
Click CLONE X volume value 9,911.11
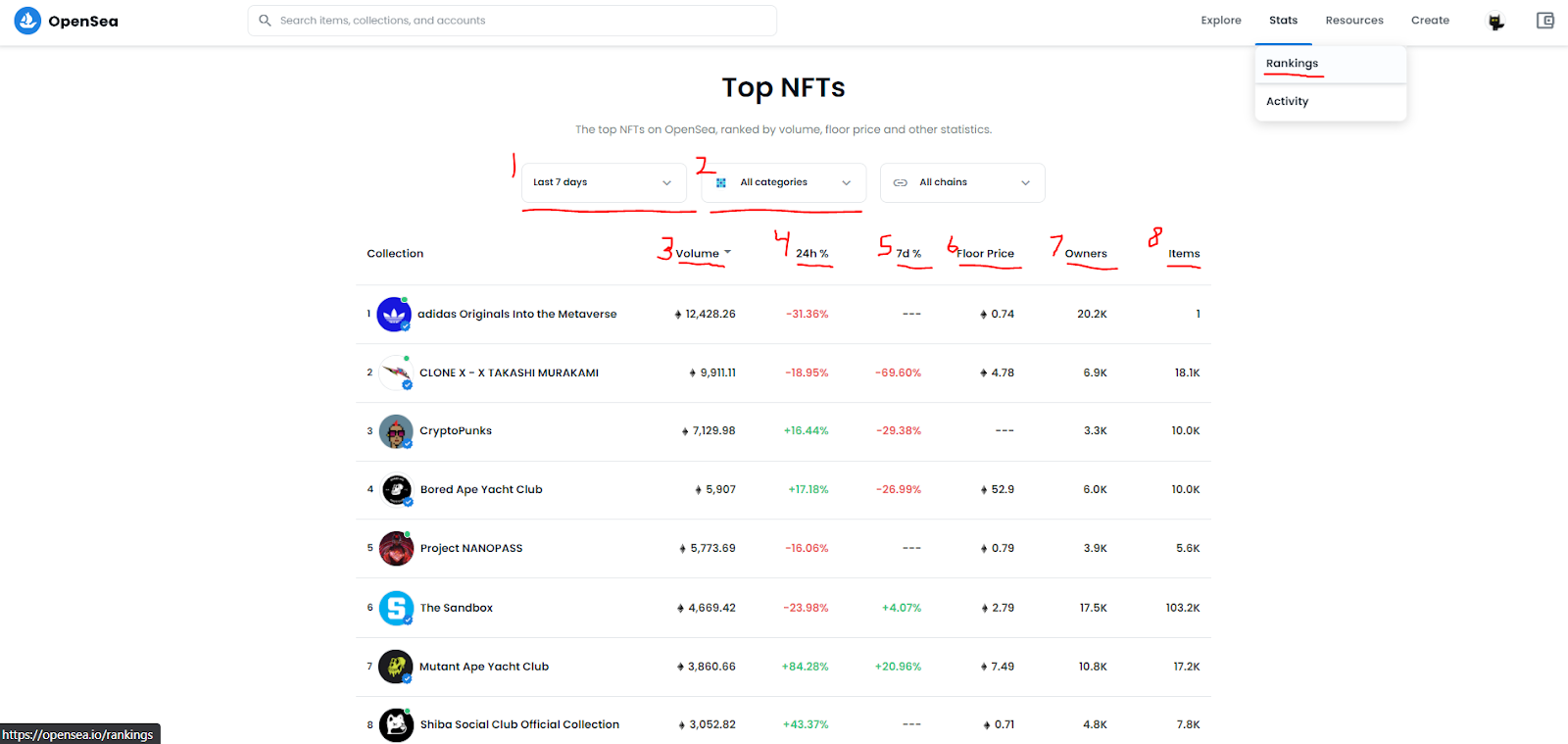717,373
